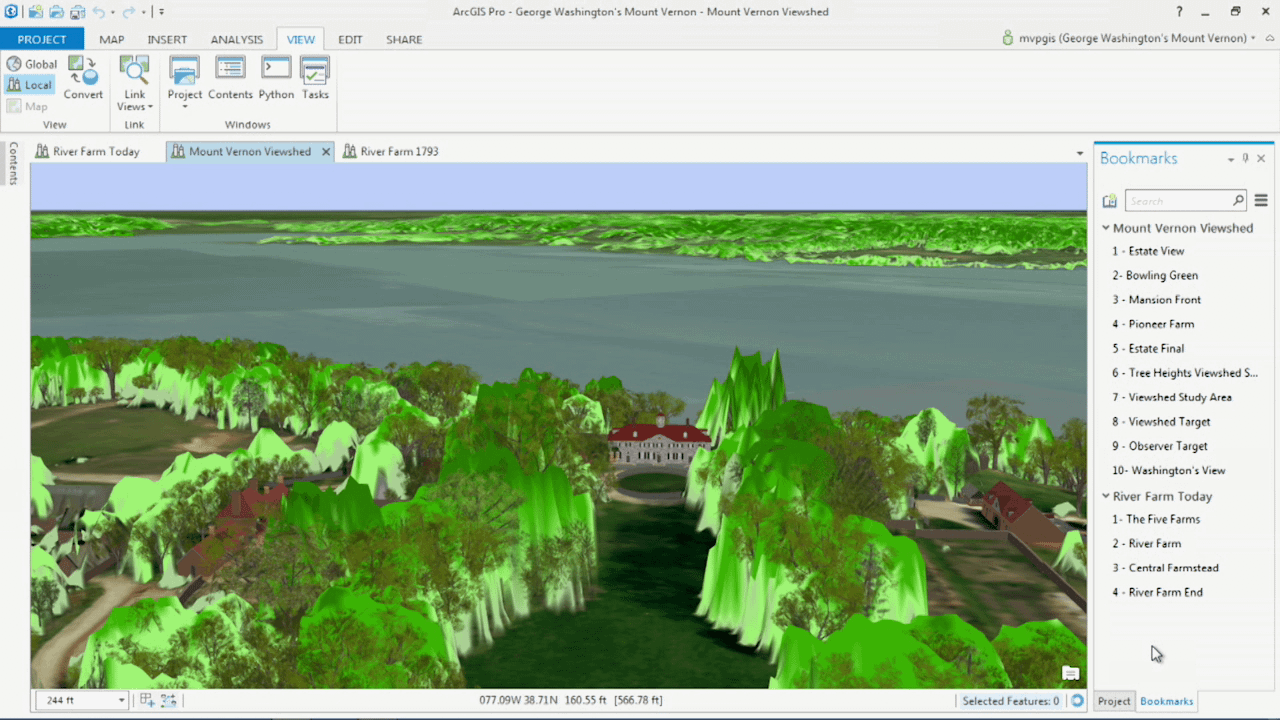Collapse the River Farm Today bookmark group
Image resolution: width=1280 pixels, height=720 pixels.
(1106, 496)
